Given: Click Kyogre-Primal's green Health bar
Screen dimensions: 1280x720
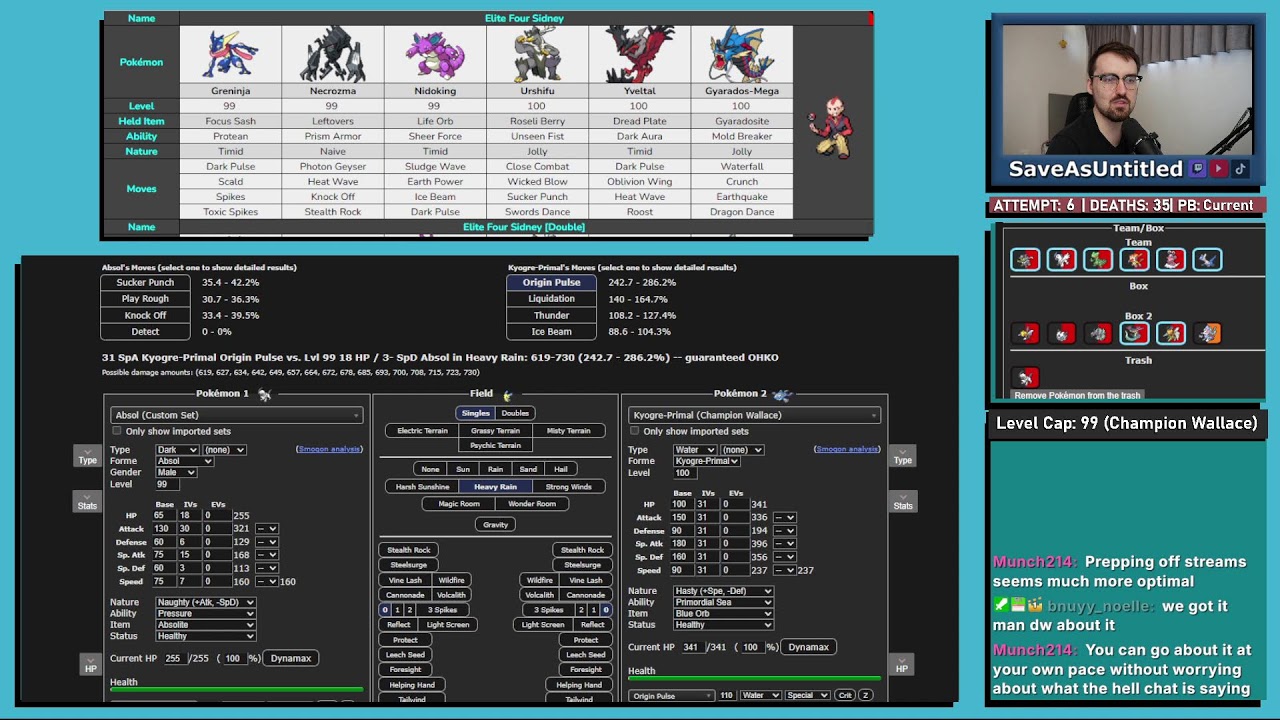Looking at the screenshot, I should coord(755,679).
